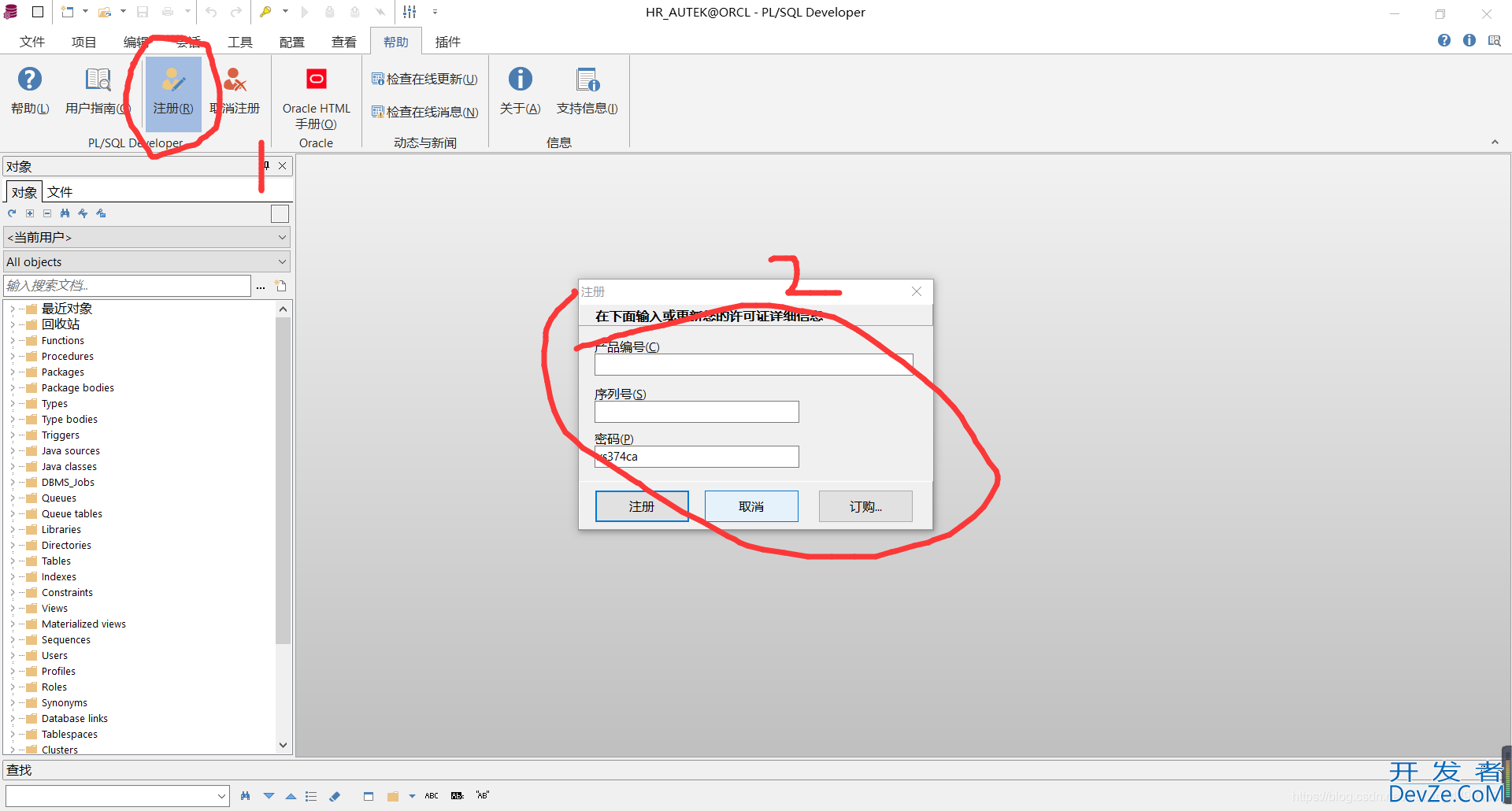The height and width of the screenshot is (811, 1512).
Task: Click the 产品编号(C) input field
Action: tap(754, 365)
